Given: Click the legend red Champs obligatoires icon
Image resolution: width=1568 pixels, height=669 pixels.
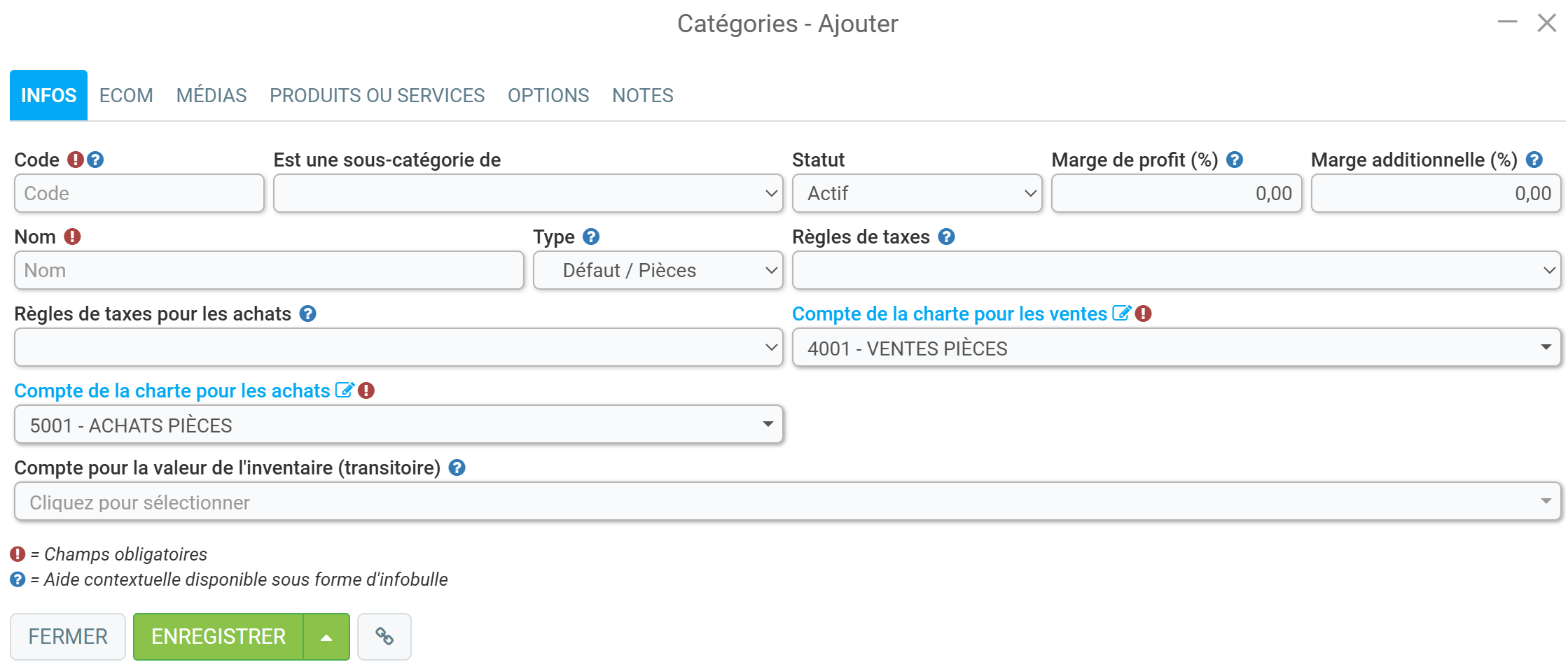Looking at the screenshot, I should coord(18,554).
